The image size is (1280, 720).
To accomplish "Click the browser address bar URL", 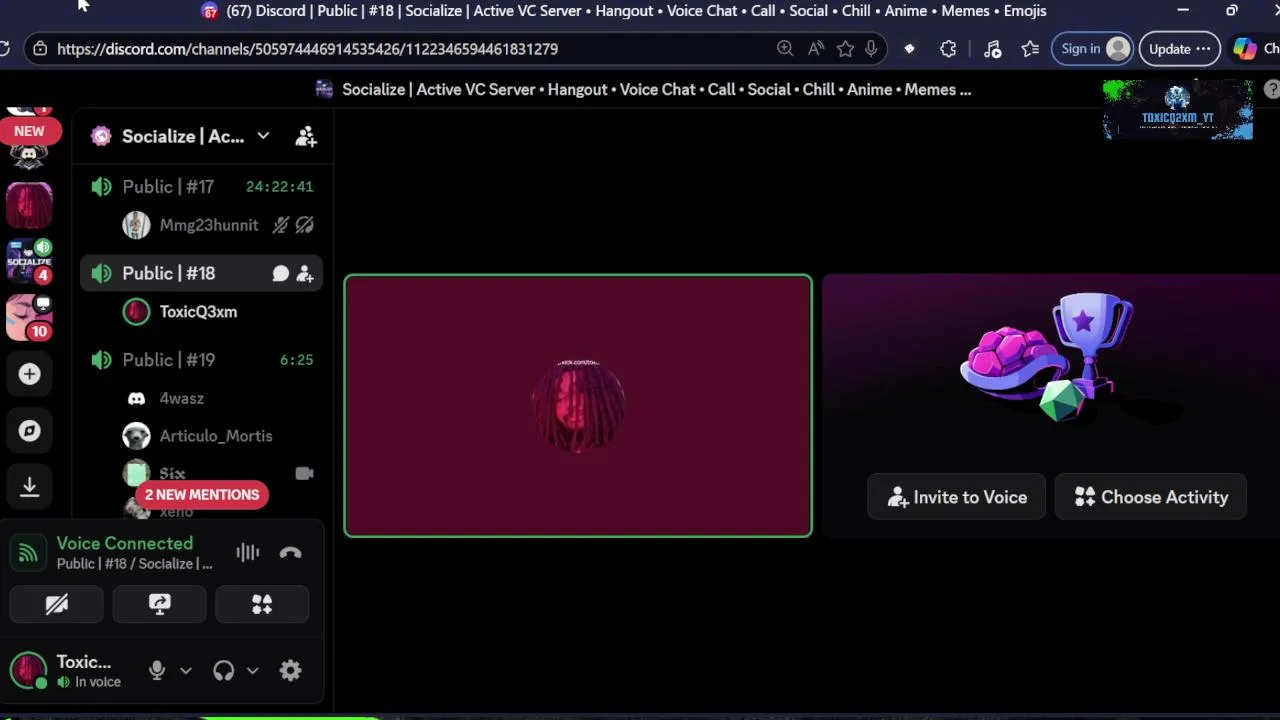I will click(x=308, y=49).
